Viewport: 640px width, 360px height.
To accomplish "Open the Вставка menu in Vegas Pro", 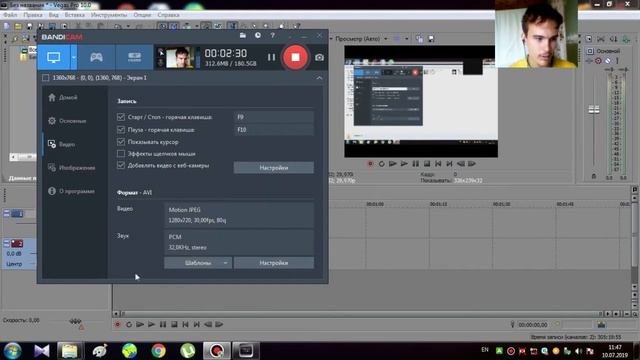I will pos(75,15).
